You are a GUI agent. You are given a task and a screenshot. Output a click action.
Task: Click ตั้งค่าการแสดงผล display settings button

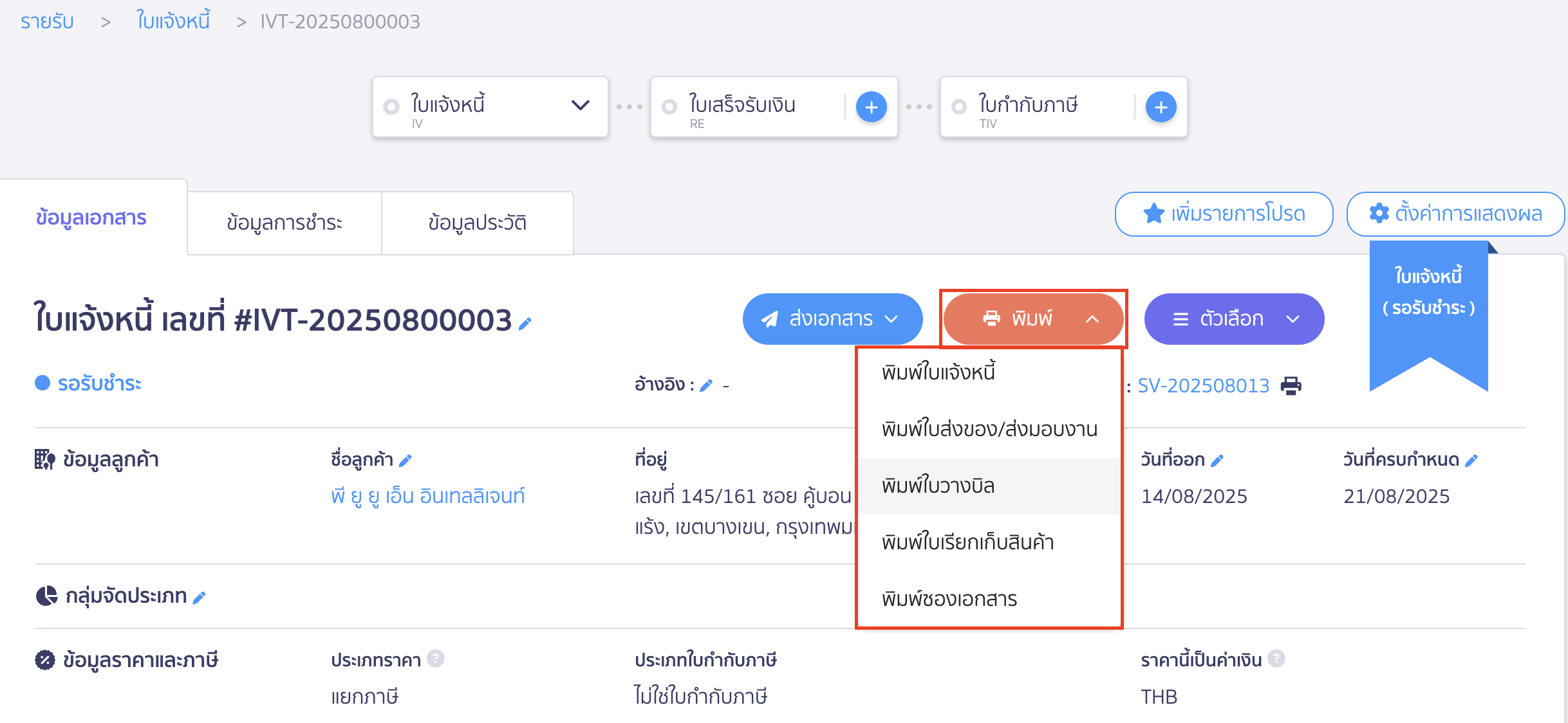[1455, 214]
